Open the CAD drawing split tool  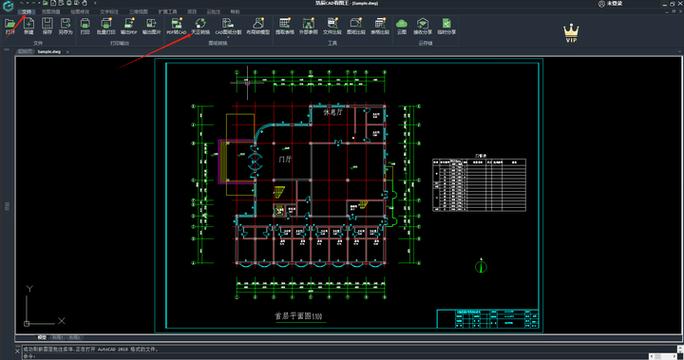click(228, 26)
